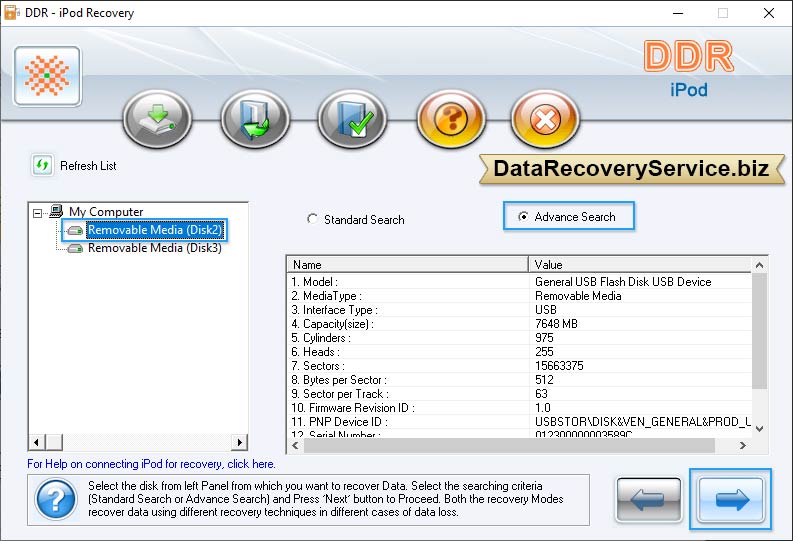Close the DDR iPod Recovery window
Viewport: 793px width, 541px height.
(769, 13)
